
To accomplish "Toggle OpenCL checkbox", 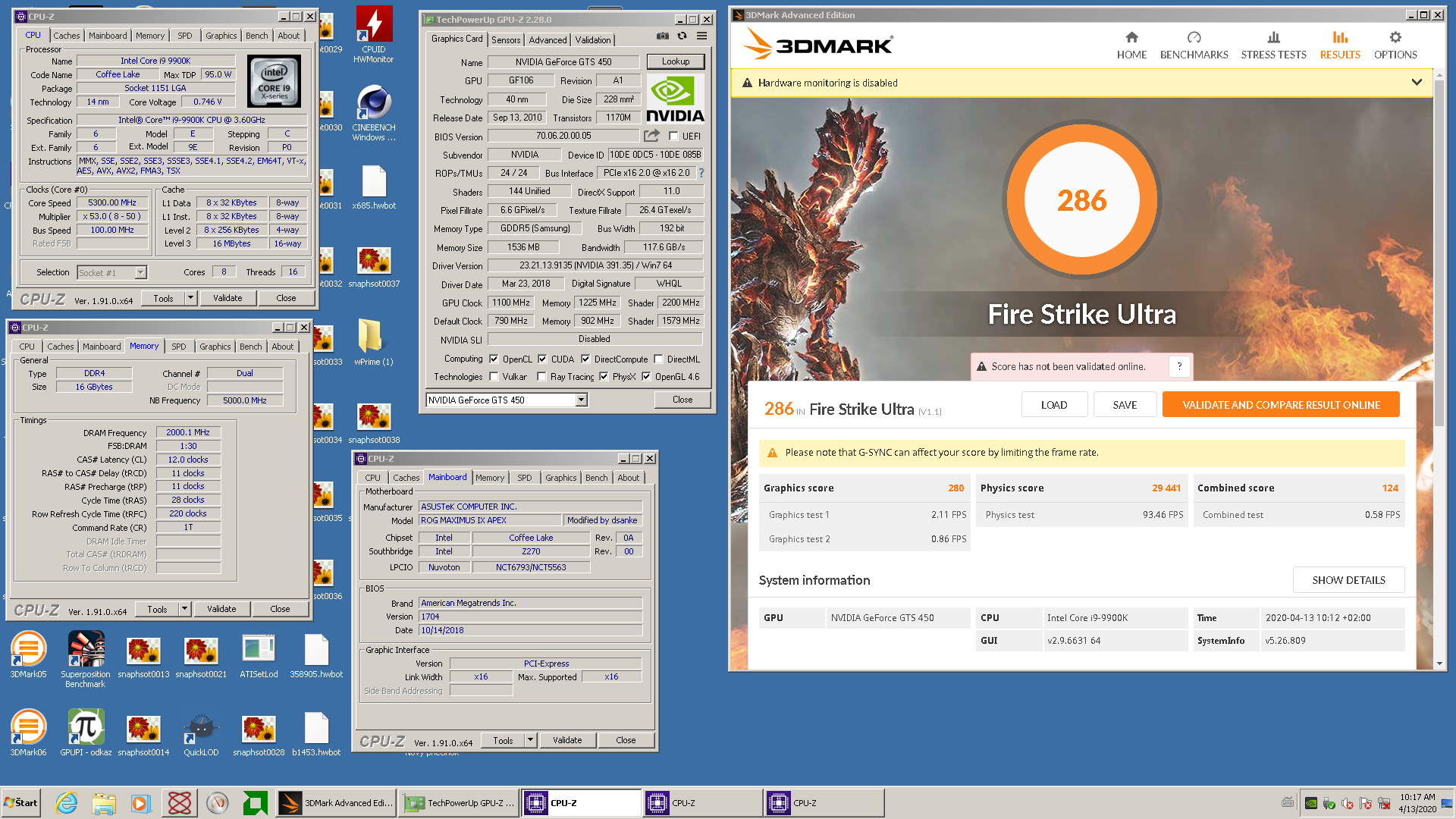I will [x=494, y=359].
